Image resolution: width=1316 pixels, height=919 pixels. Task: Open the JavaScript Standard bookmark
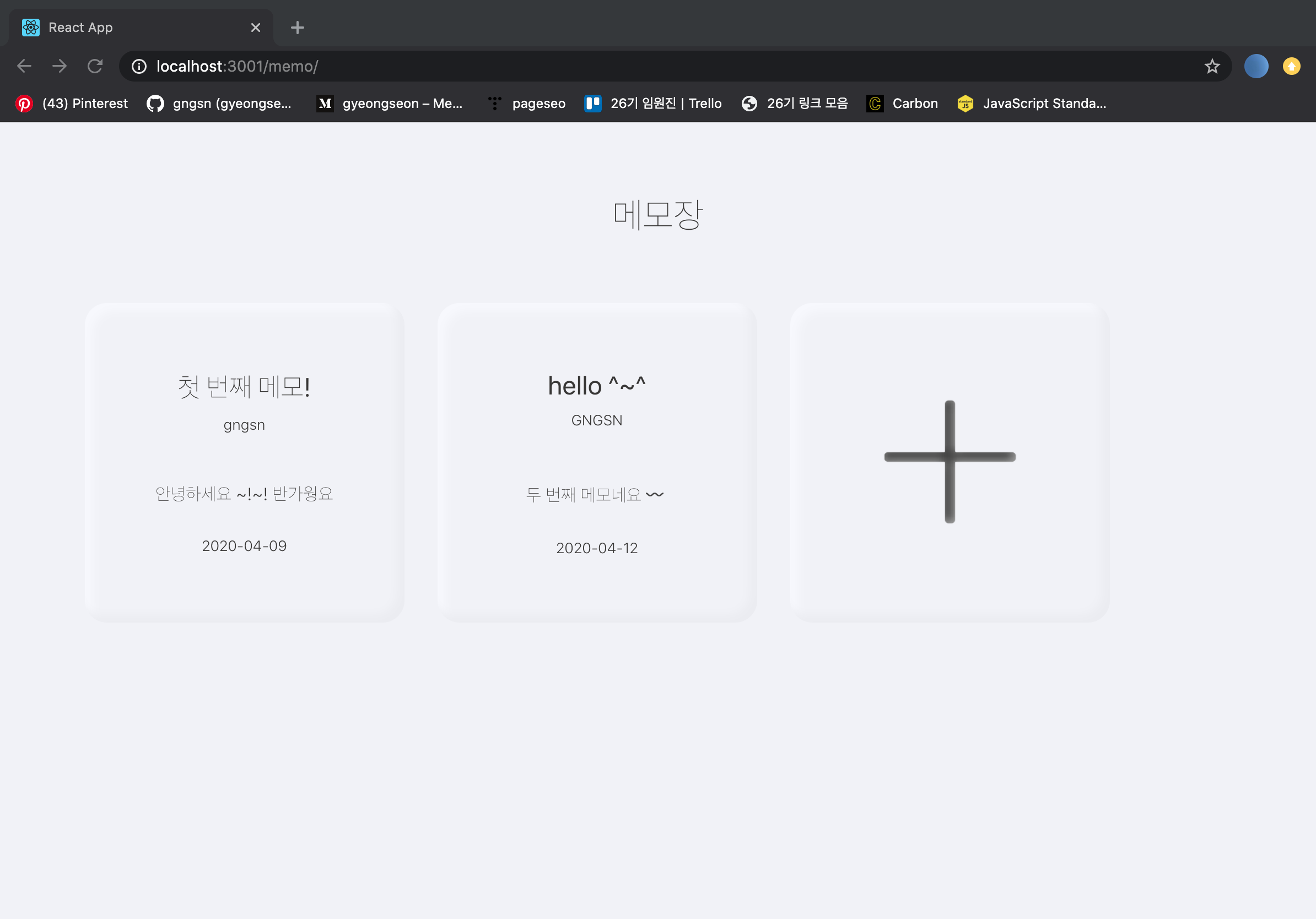1032,104
